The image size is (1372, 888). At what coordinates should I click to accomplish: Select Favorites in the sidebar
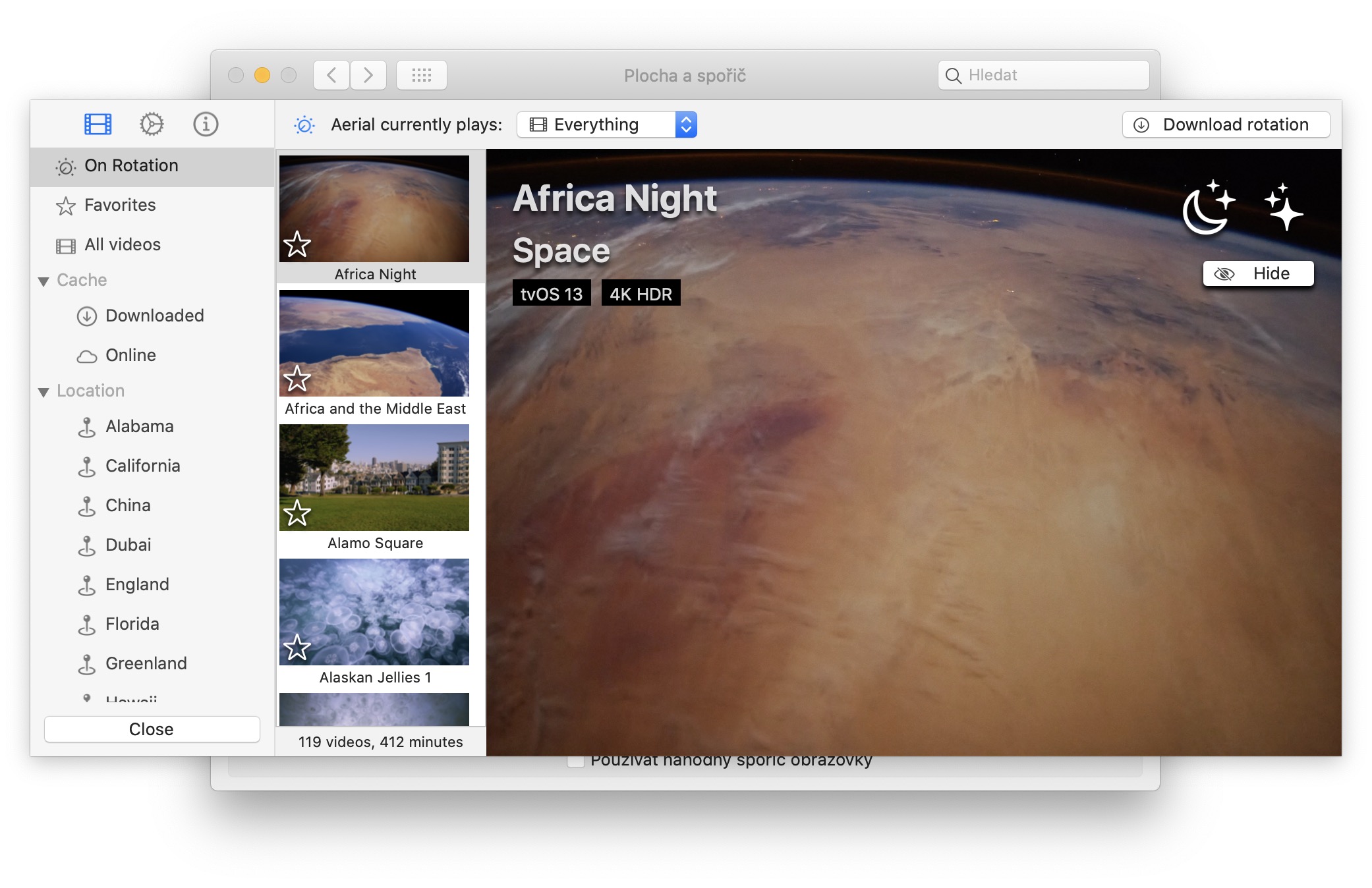point(120,206)
